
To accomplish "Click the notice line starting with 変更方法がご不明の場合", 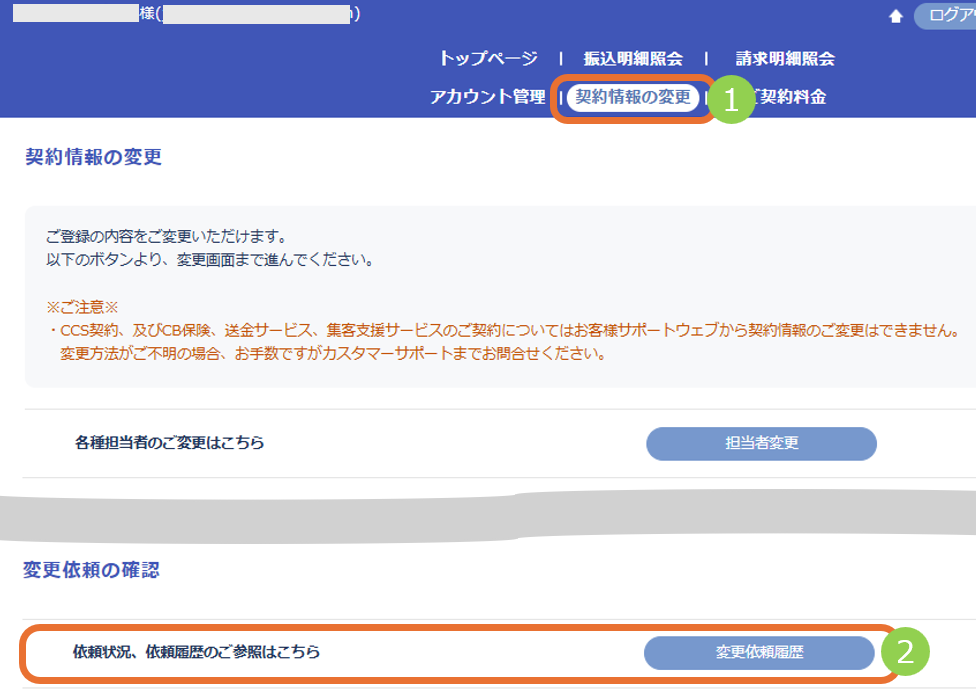I will 333,354.
